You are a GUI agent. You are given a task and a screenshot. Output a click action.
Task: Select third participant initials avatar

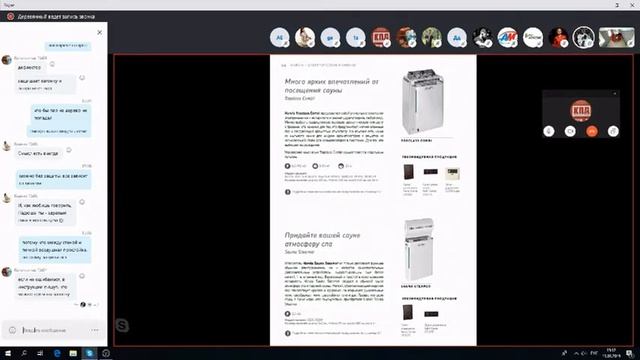[330, 37]
